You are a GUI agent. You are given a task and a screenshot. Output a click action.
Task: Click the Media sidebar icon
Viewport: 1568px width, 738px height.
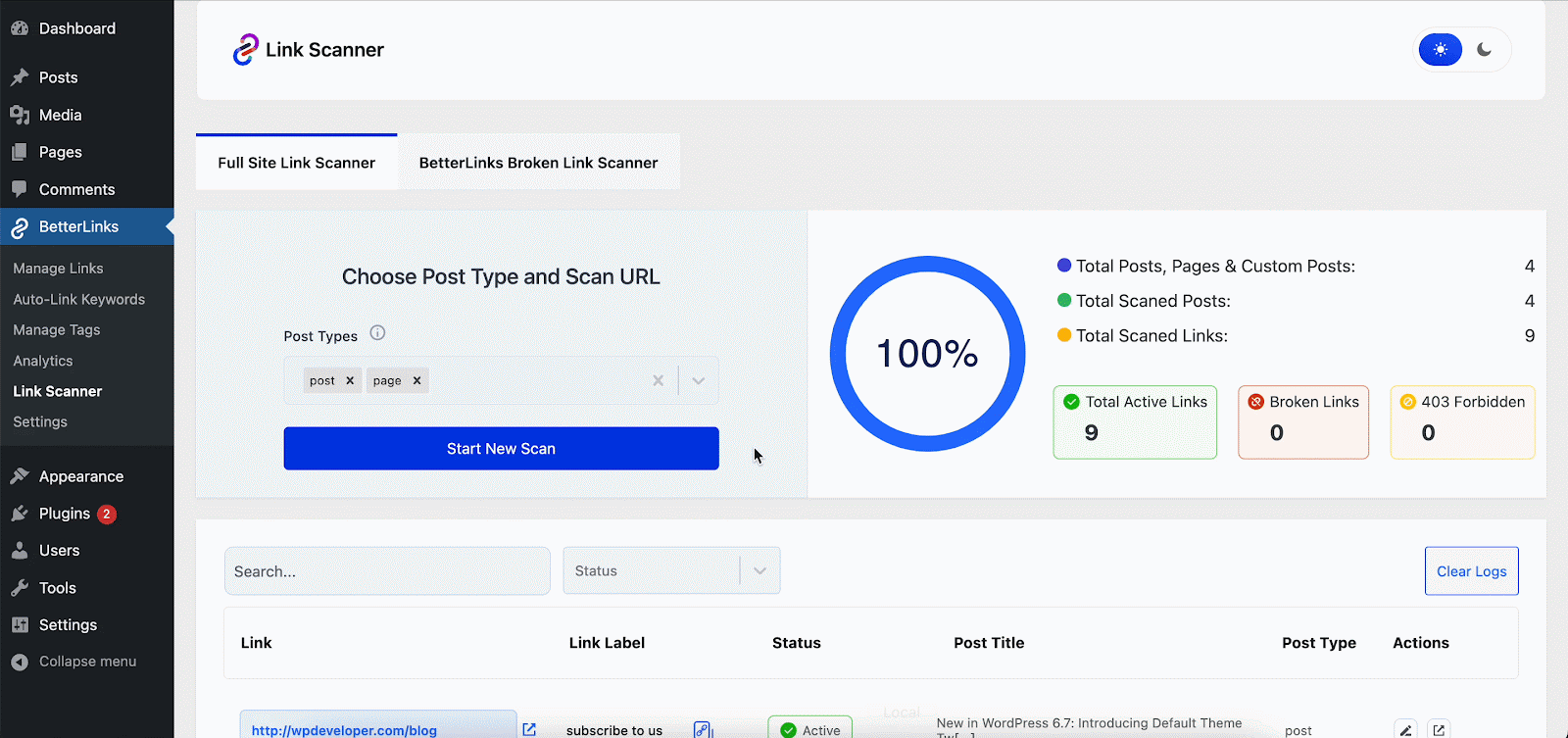(x=20, y=115)
